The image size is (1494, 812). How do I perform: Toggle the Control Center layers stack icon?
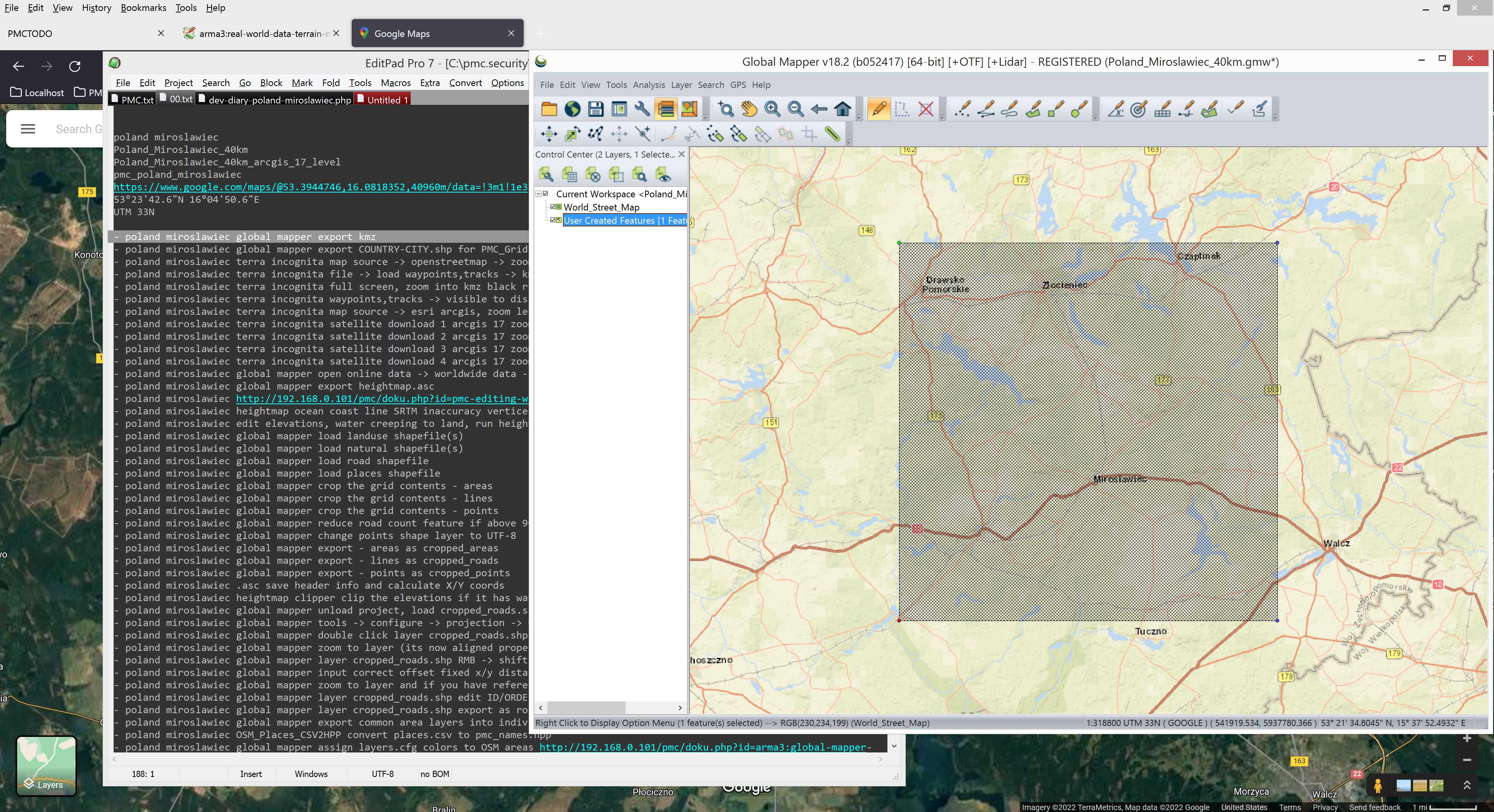click(x=666, y=109)
